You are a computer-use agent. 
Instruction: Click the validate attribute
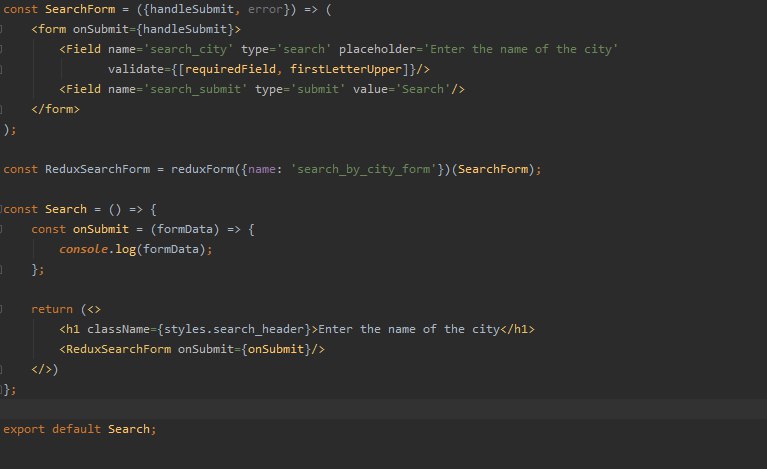click(x=136, y=69)
